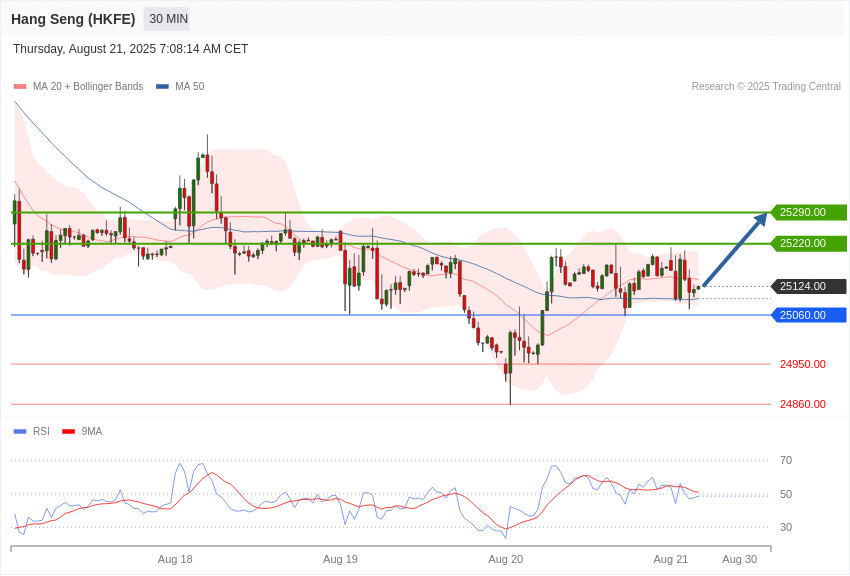Click the RSI 30 axis value

785,527
